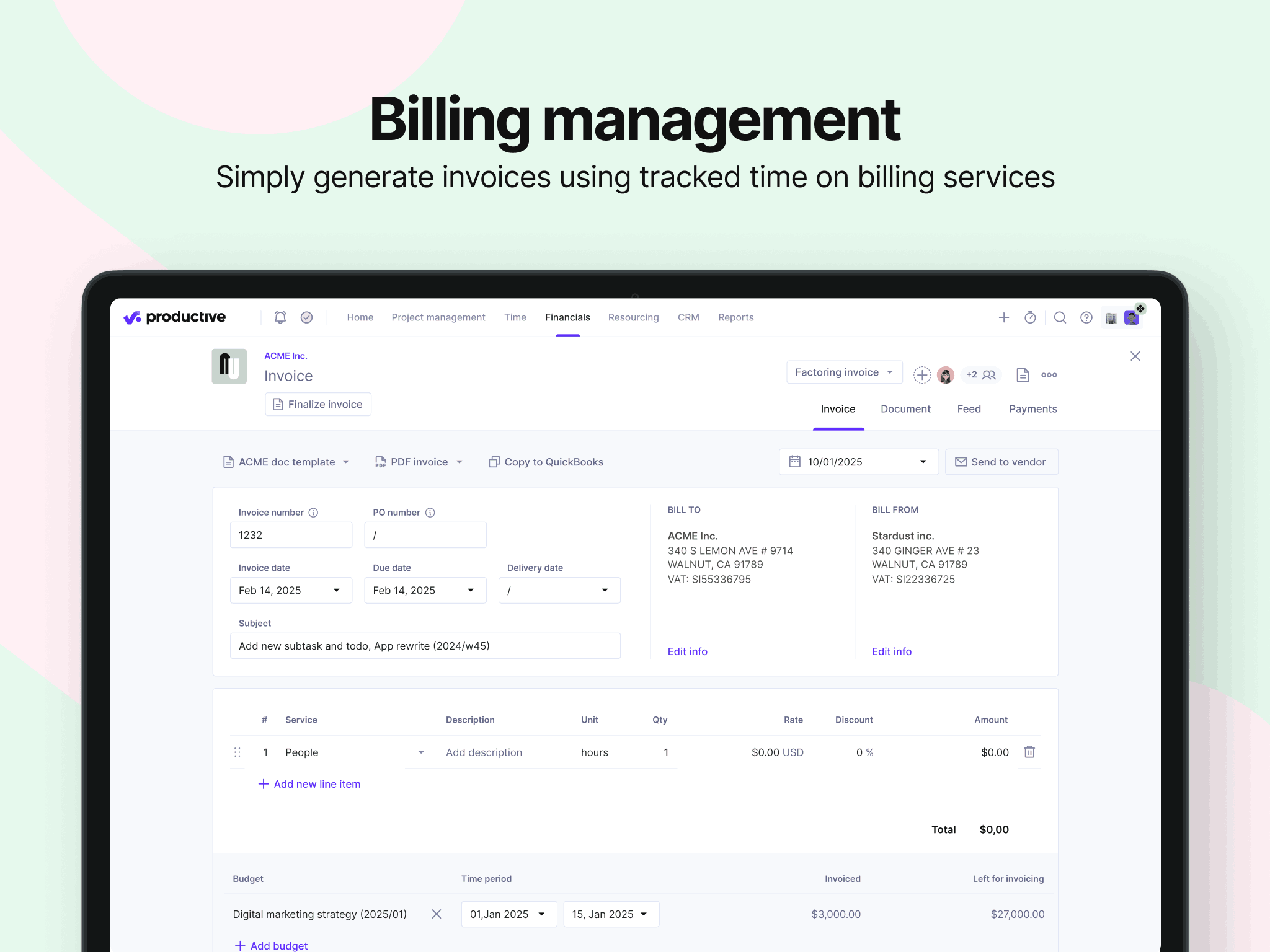Delete the People line item with trash icon
Image resolution: width=1270 pixels, height=952 pixels.
tap(1029, 752)
